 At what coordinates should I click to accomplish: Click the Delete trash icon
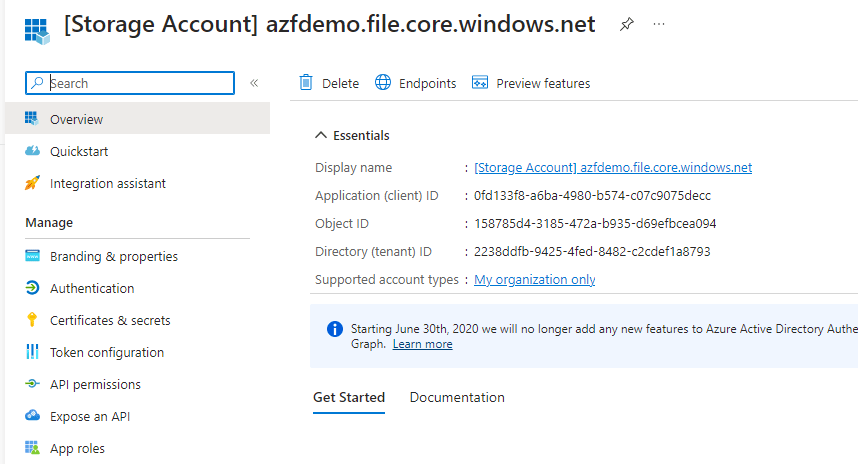click(x=307, y=83)
